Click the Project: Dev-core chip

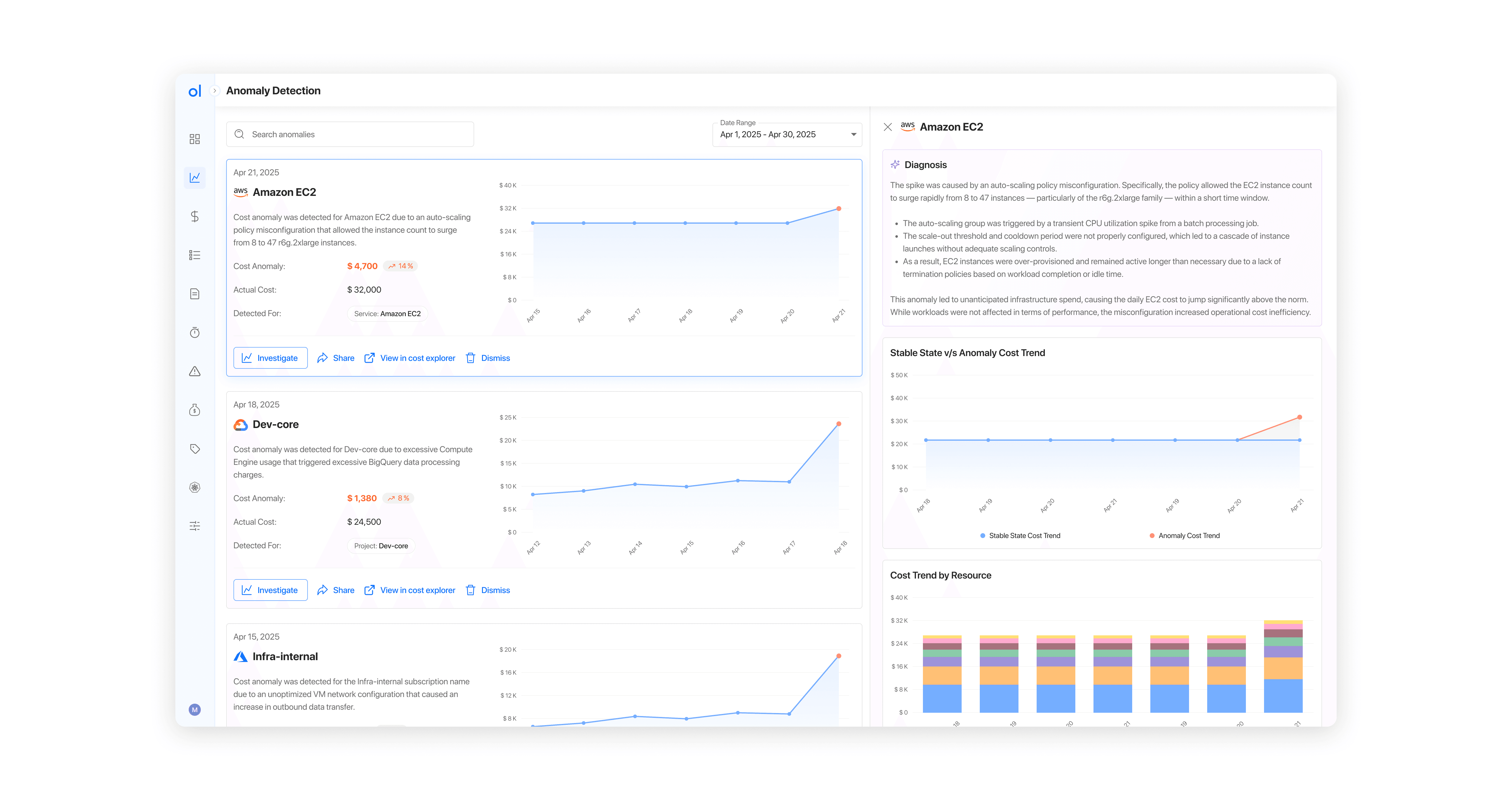click(381, 546)
